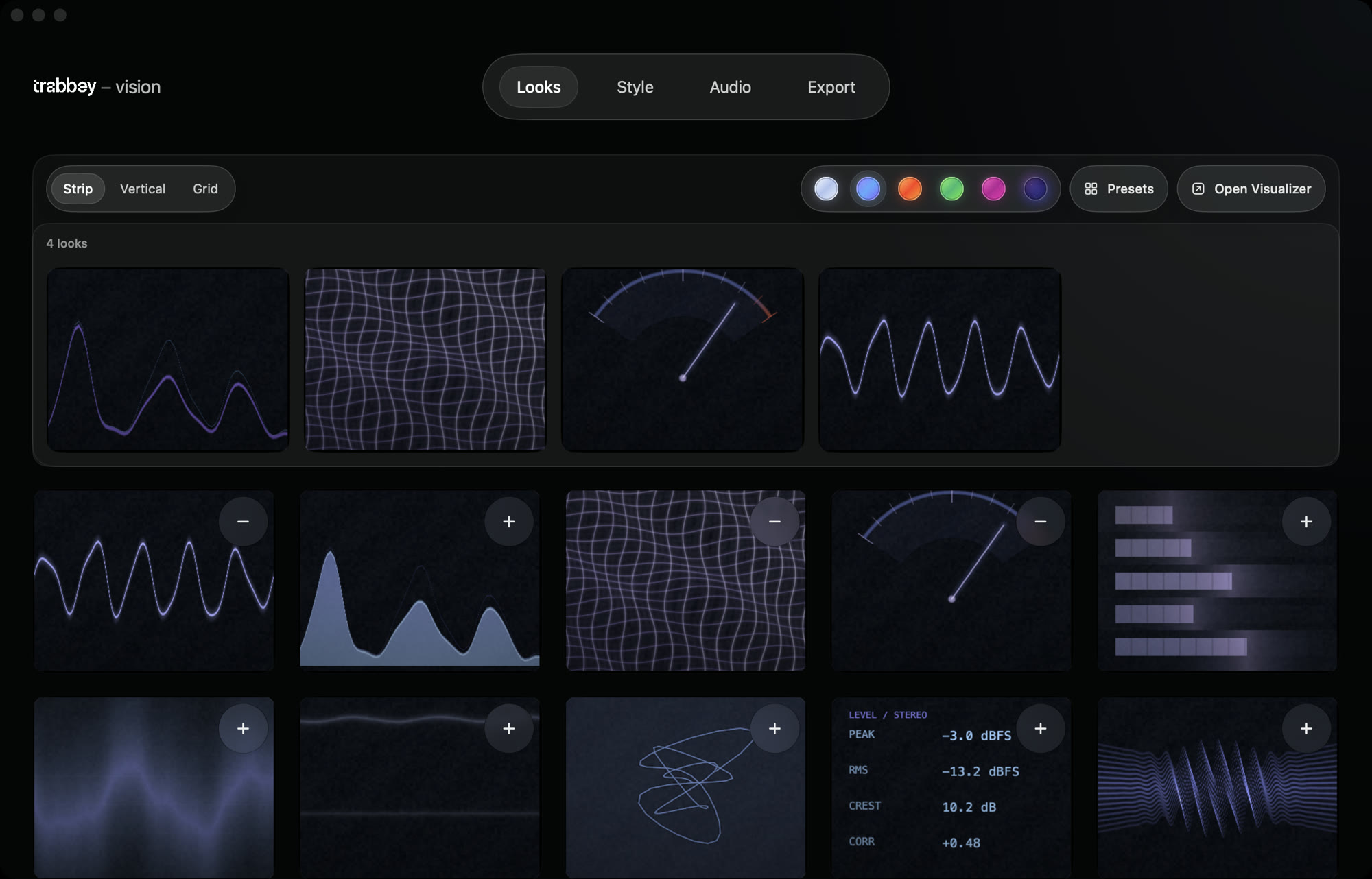Select the Vertical layout option
Screen dimensions: 1372x879
pyautogui.click(x=143, y=189)
